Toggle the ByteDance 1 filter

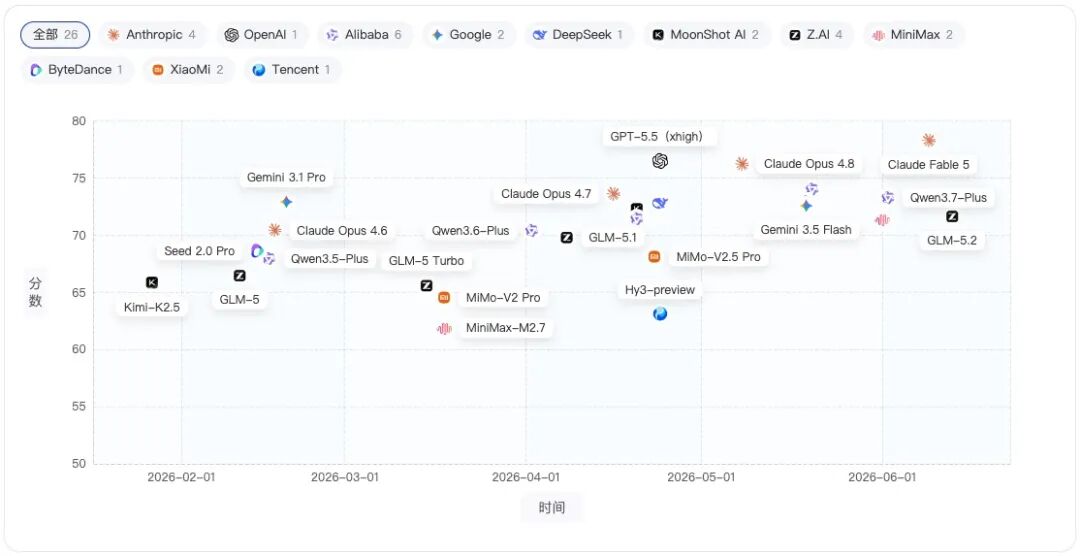tap(77, 70)
